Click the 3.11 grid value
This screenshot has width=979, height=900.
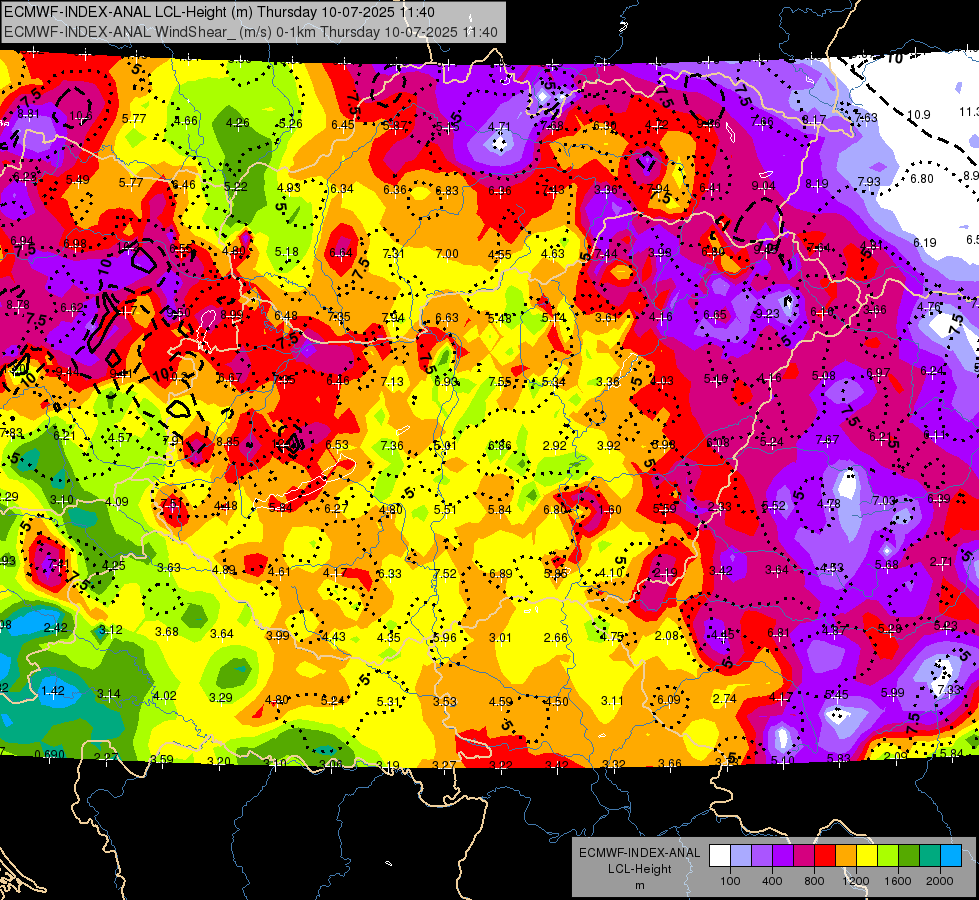(x=612, y=701)
